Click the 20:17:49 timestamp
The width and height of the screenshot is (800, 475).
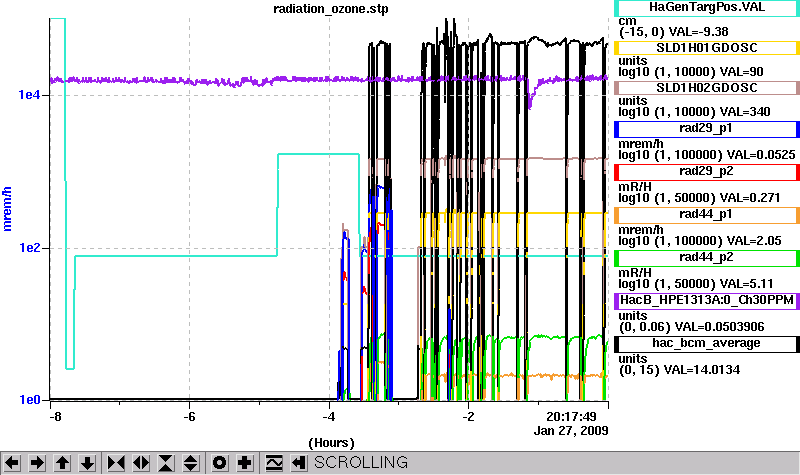point(571,416)
